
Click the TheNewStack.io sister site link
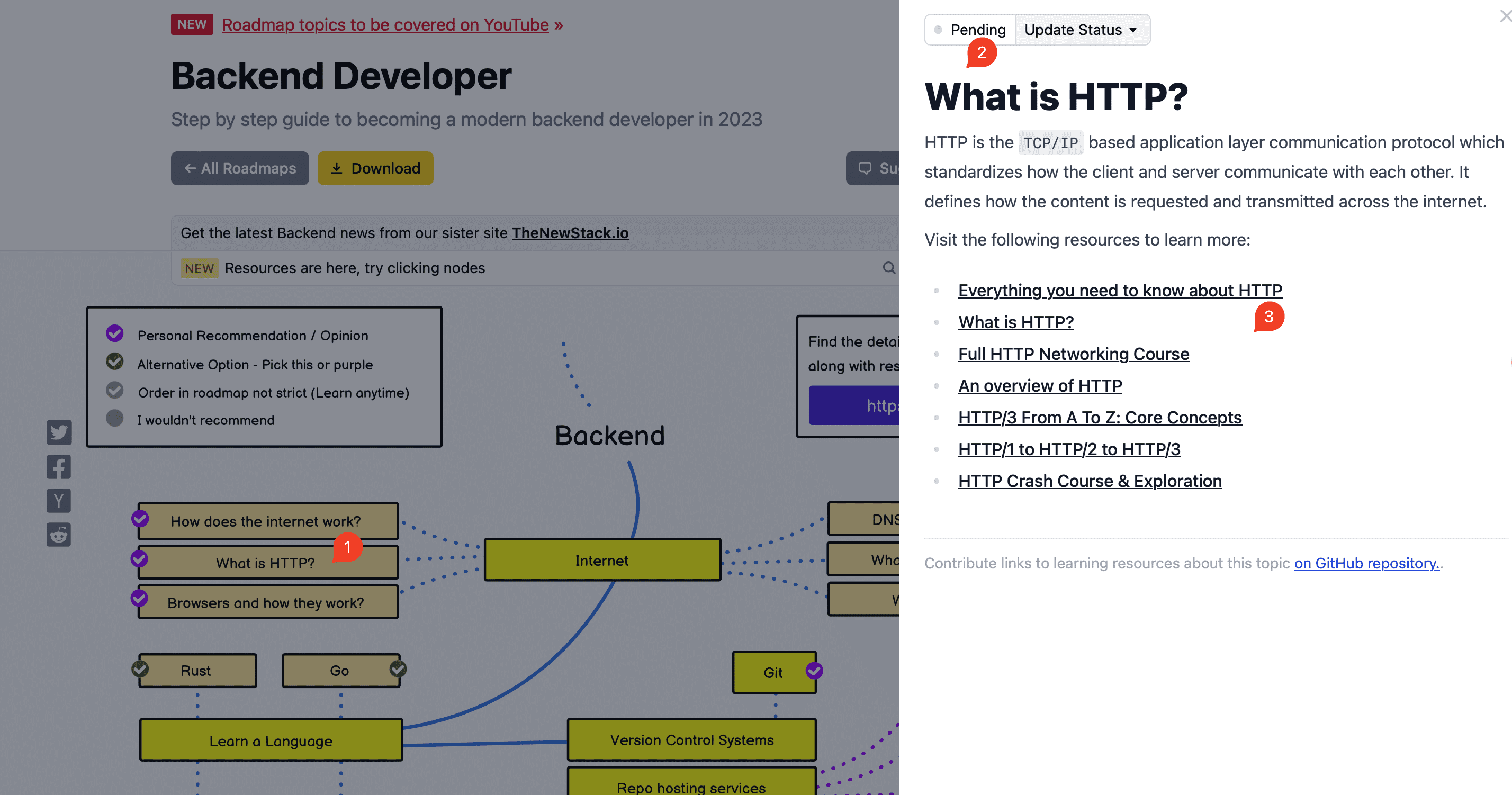click(x=570, y=232)
